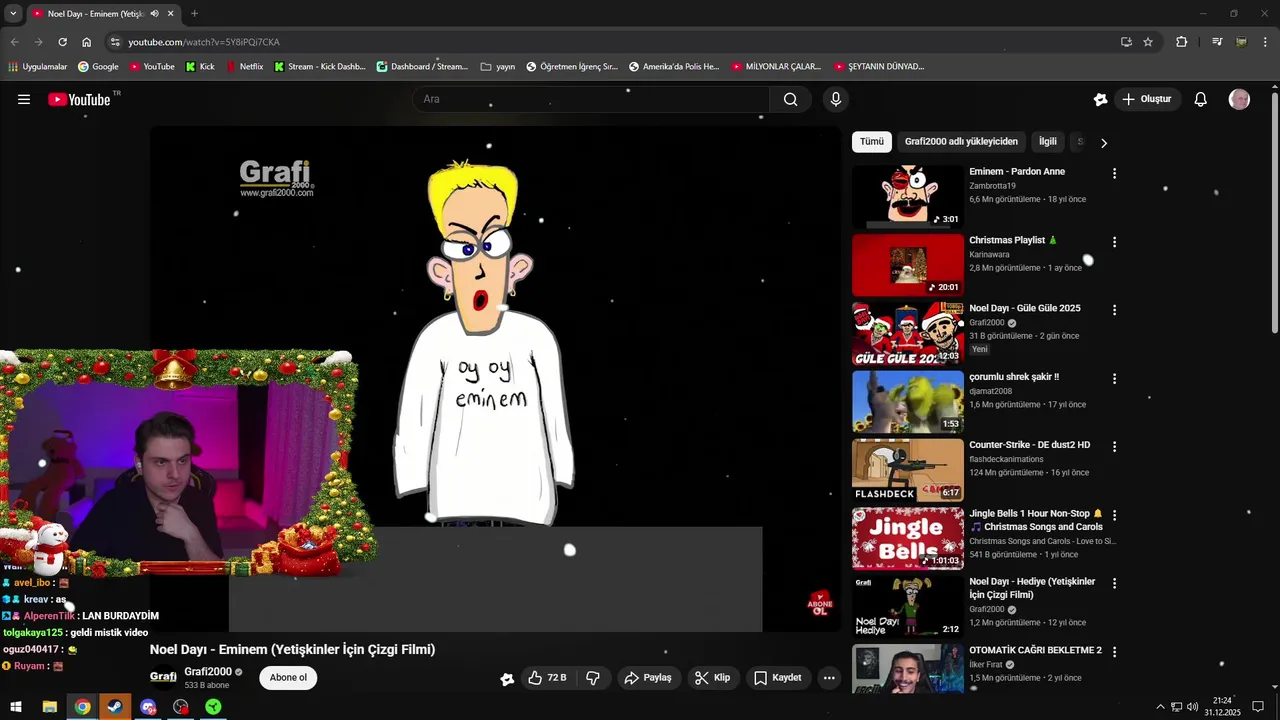Viewport: 1280px width, 720px height.
Task: Click the Ara search input field
Action: coord(591,99)
